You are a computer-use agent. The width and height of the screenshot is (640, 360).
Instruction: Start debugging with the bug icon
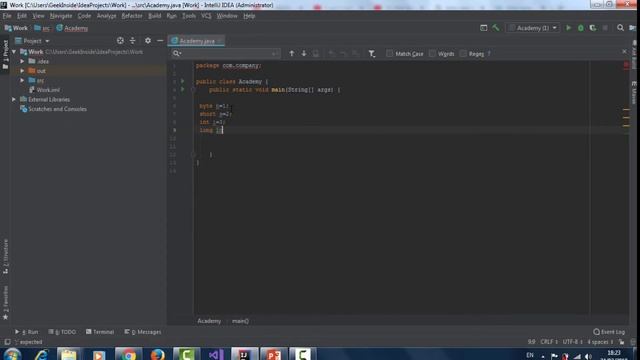(580, 28)
